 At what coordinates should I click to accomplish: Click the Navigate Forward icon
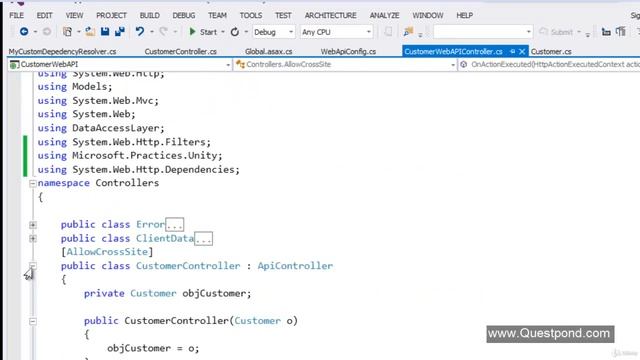[x=47, y=31]
